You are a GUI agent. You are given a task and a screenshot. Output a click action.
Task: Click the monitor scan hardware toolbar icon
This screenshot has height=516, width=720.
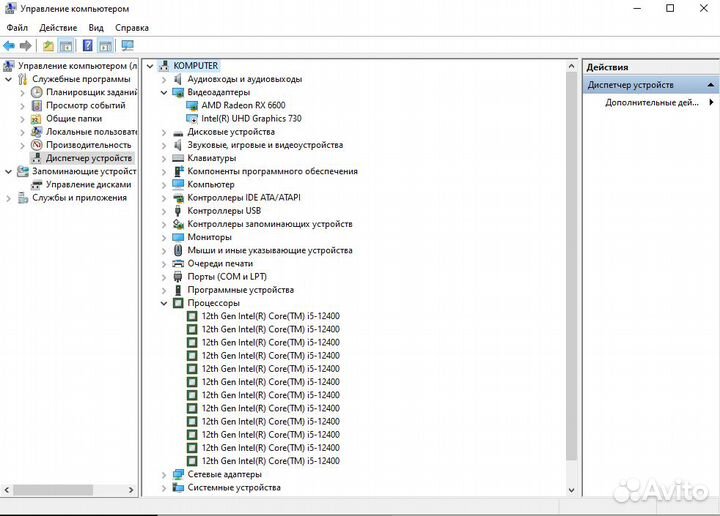(x=128, y=46)
